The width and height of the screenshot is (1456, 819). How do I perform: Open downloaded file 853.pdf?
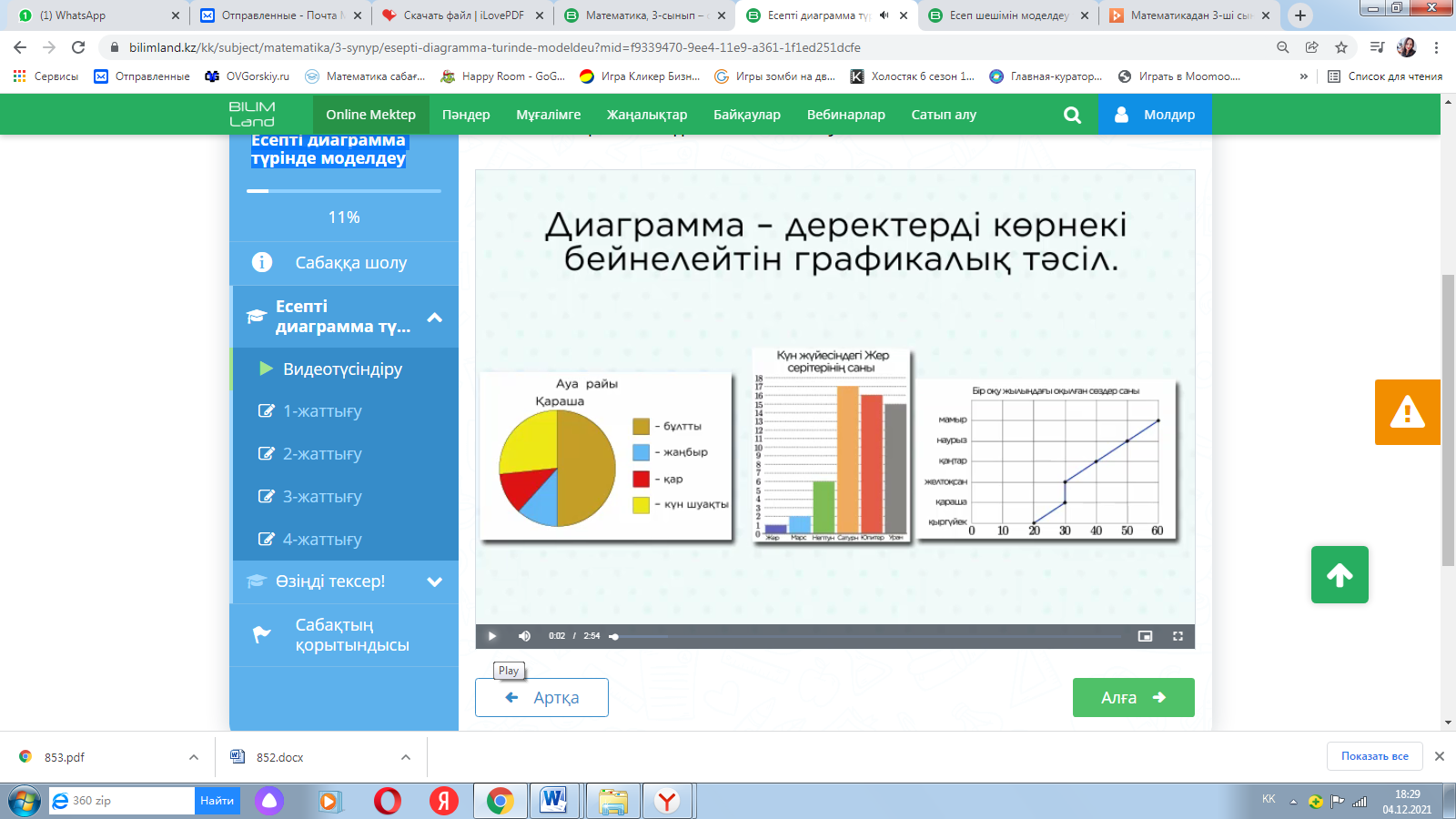[66, 757]
